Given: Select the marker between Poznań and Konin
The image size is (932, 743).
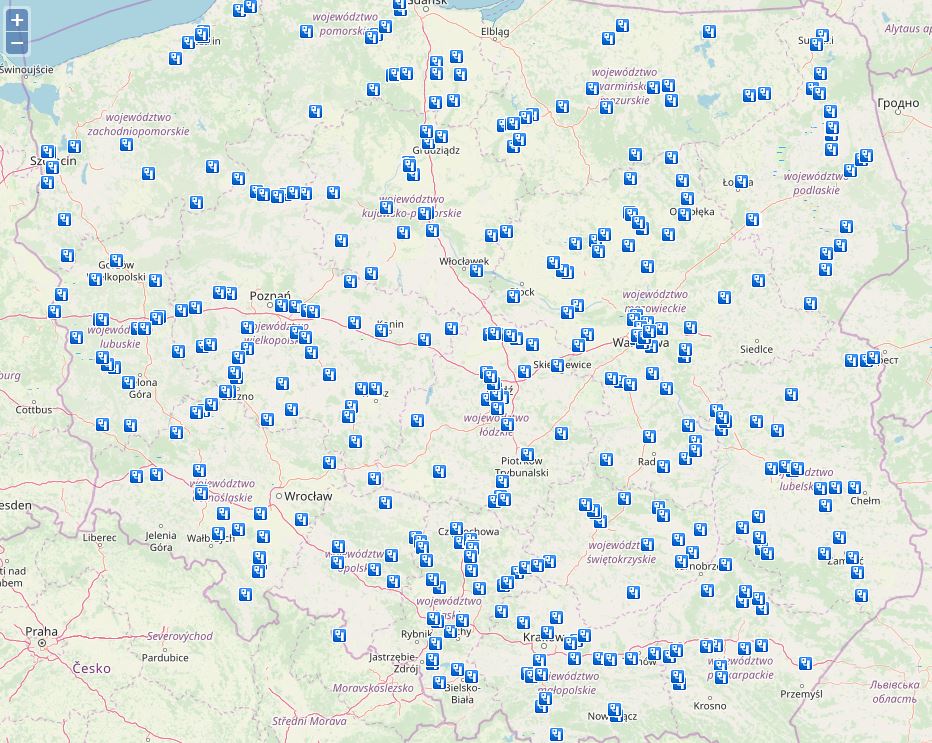Looking at the screenshot, I should click(x=354, y=322).
